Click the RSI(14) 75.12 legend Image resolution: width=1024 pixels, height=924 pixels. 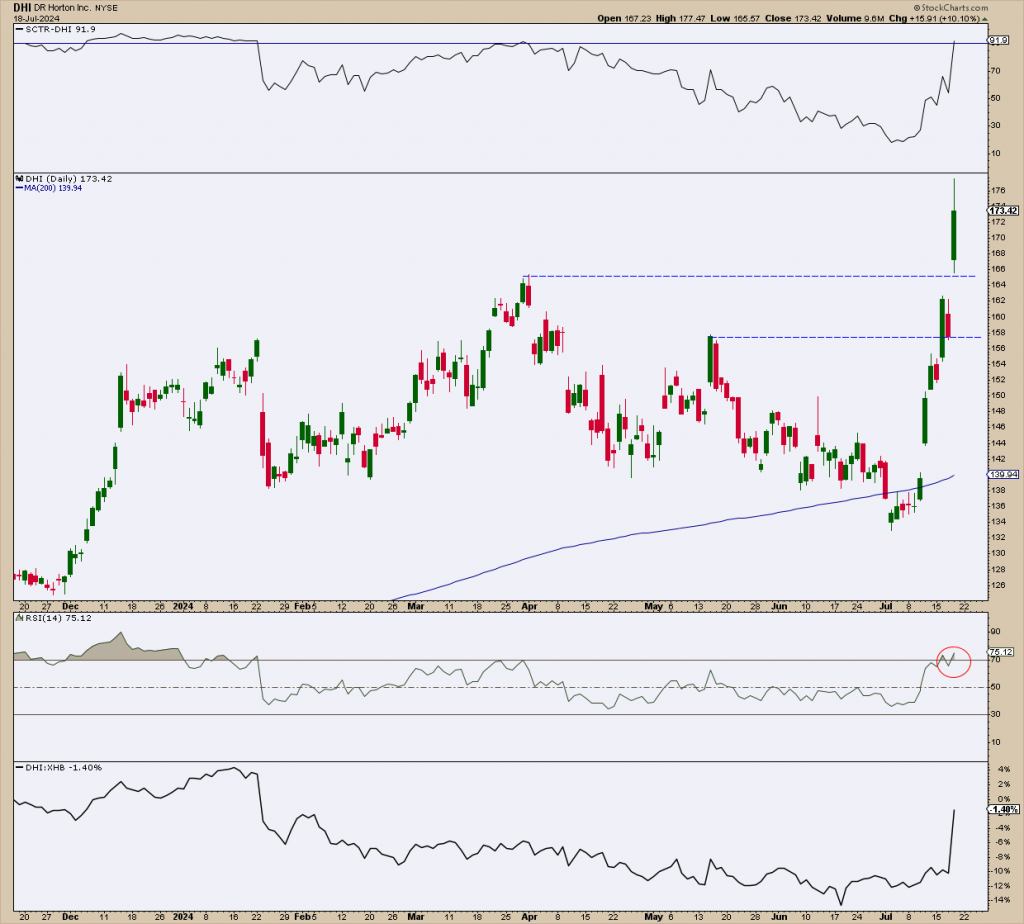[54, 618]
